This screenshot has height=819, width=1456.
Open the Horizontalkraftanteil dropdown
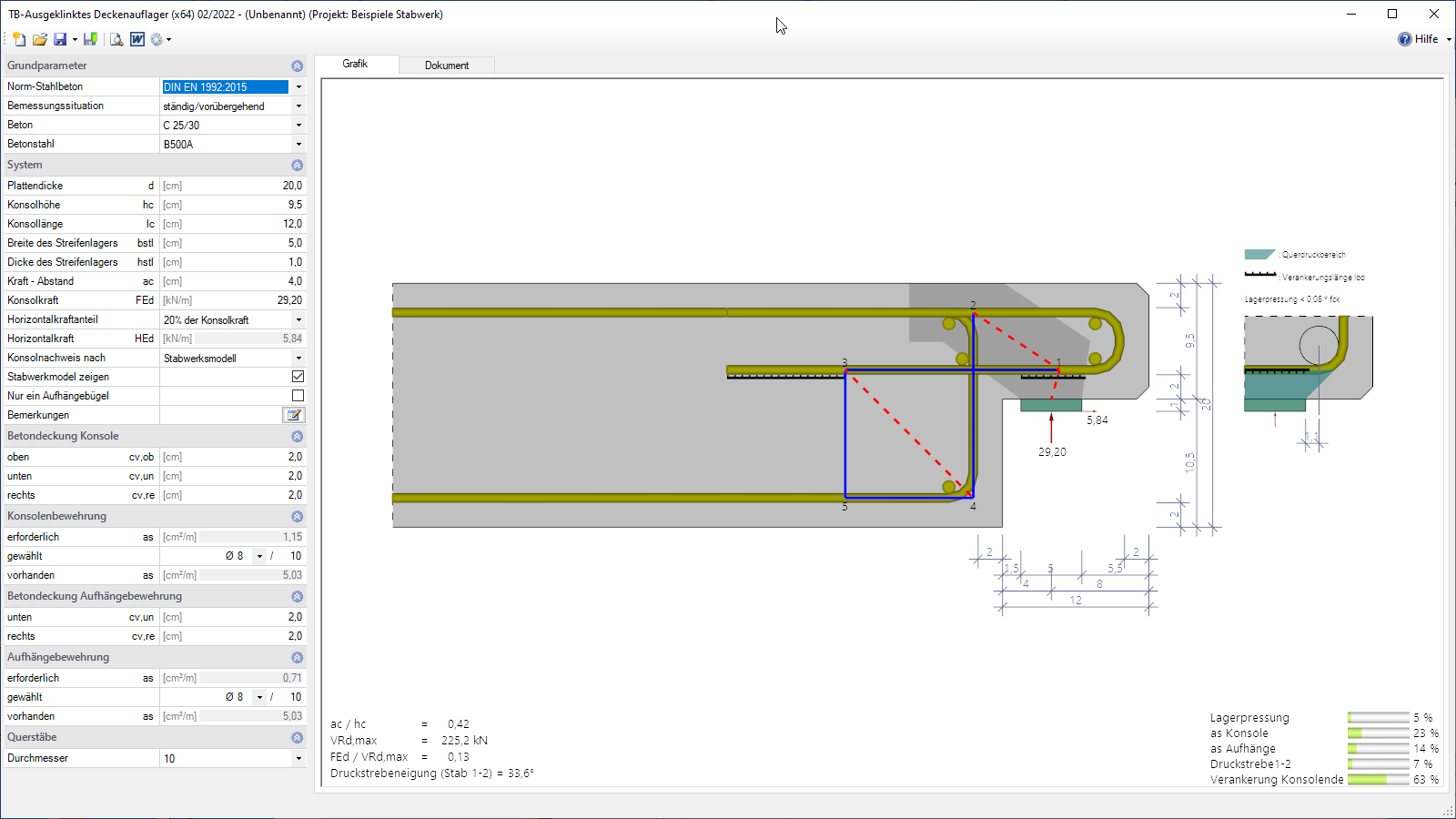click(x=298, y=320)
